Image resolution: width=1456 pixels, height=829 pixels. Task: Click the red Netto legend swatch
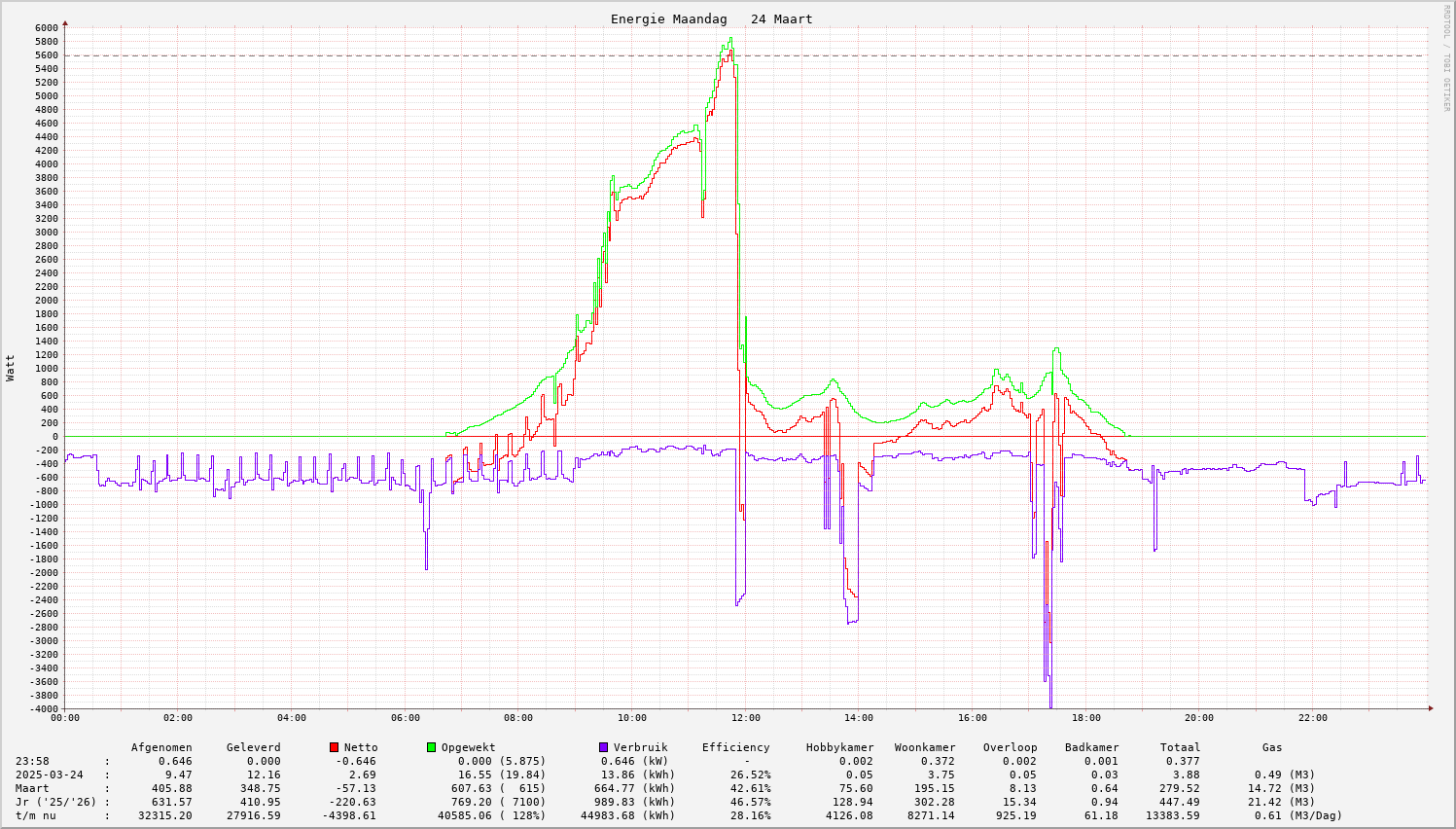coord(334,747)
